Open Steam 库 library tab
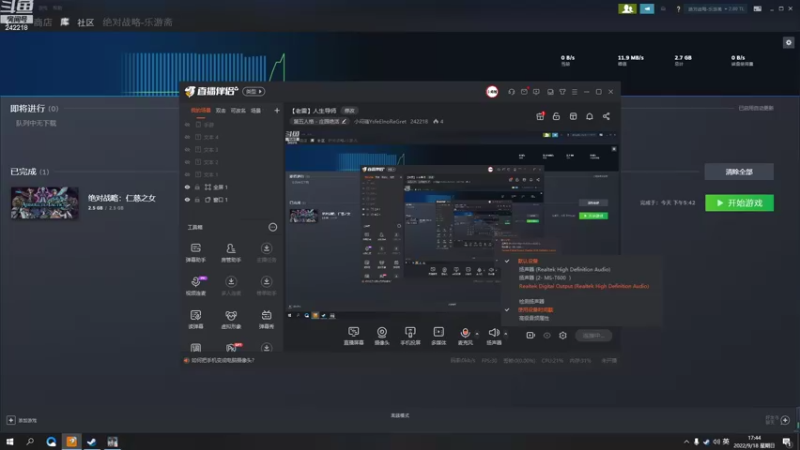Screen dimensions: 800x450 click(x=65, y=22)
